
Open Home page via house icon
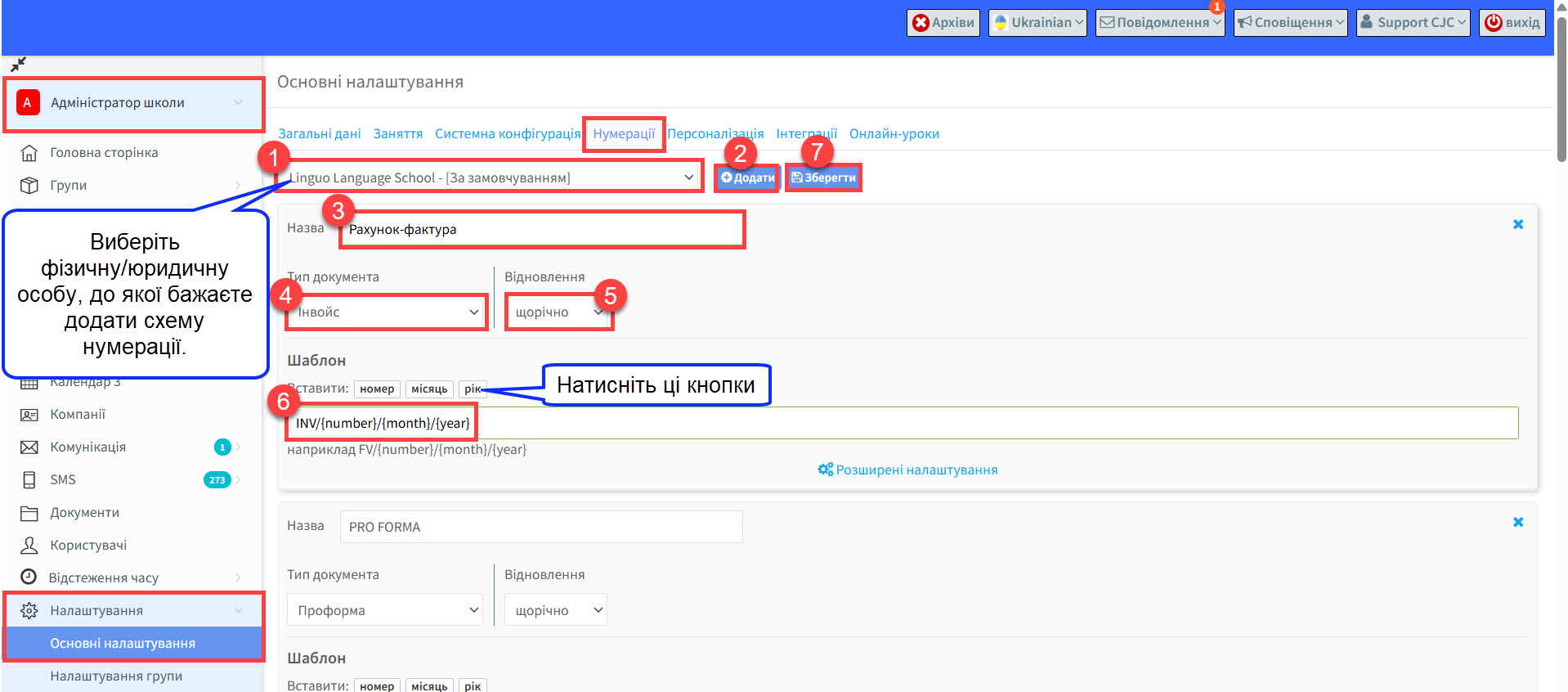click(x=29, y=153)
